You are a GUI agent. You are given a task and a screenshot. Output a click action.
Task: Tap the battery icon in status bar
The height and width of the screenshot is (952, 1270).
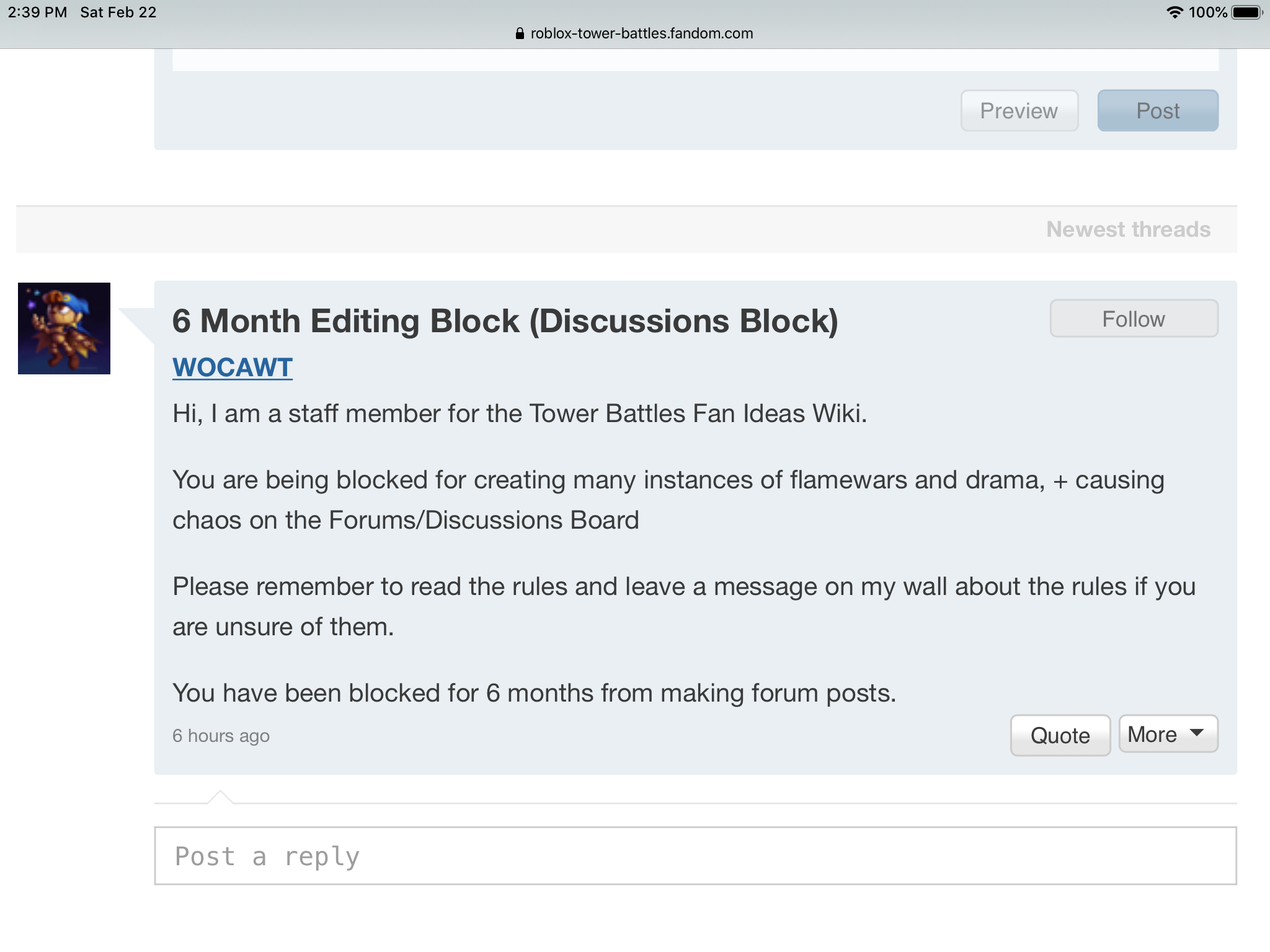1246,12
